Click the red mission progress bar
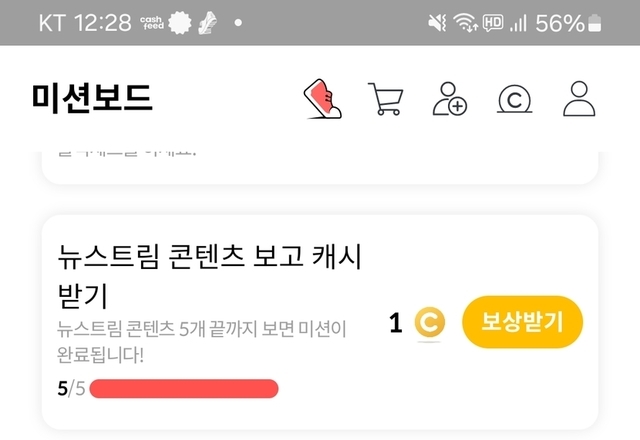Image resolution: width=640 pixels, height=440 pixels. (184, 388)
